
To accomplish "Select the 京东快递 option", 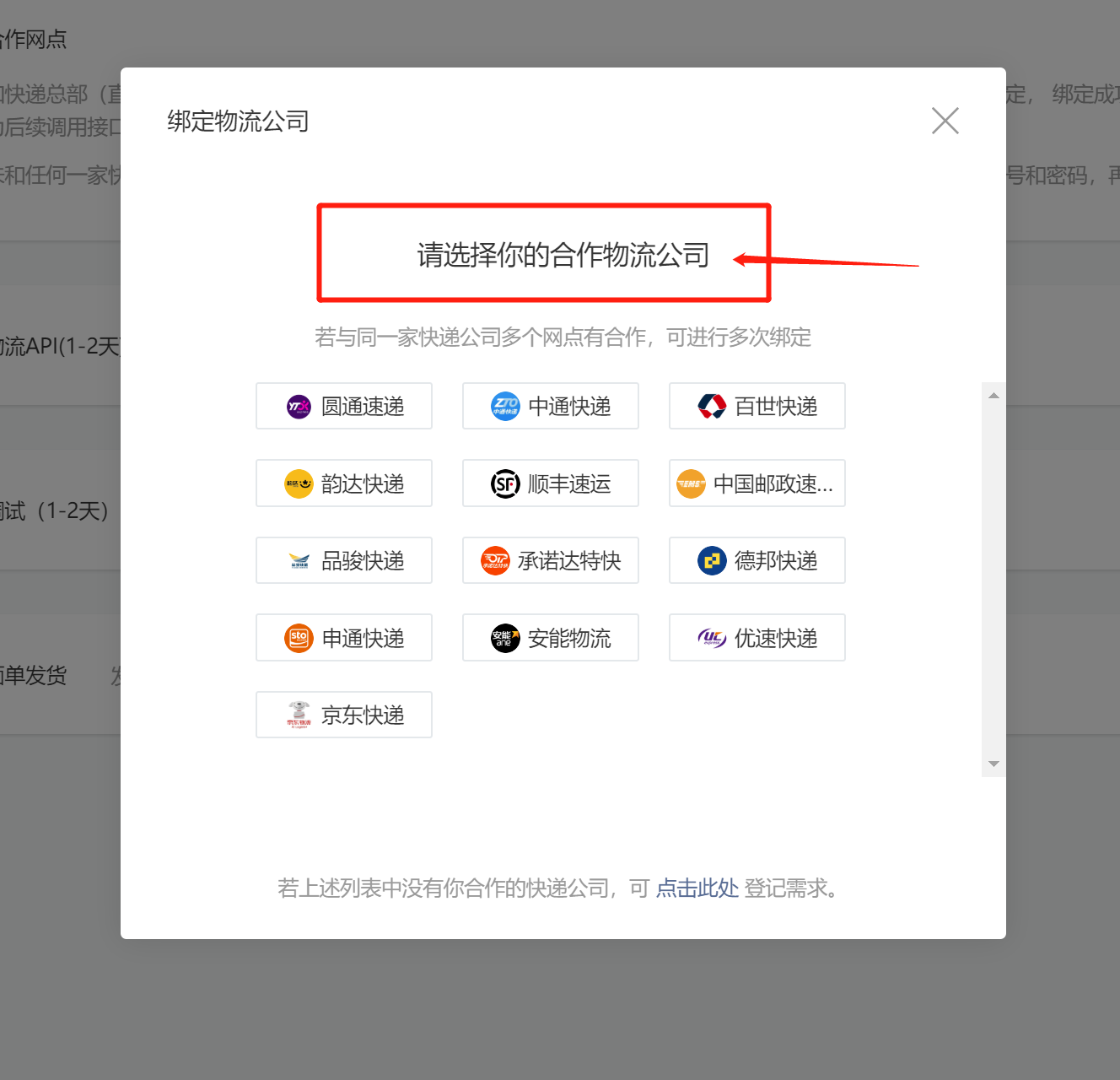I will (344, 715).
